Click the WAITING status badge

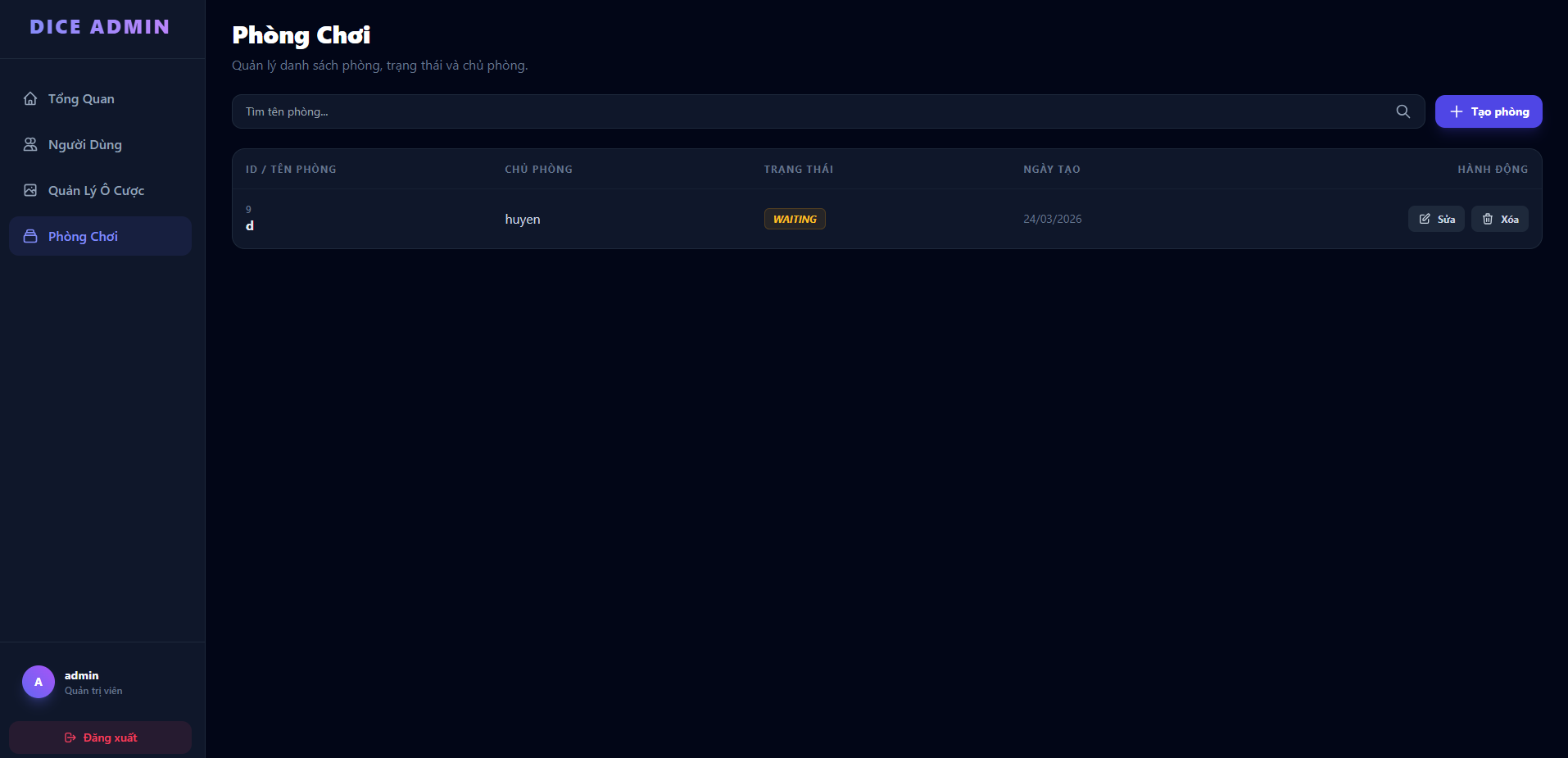coord(794,219)
